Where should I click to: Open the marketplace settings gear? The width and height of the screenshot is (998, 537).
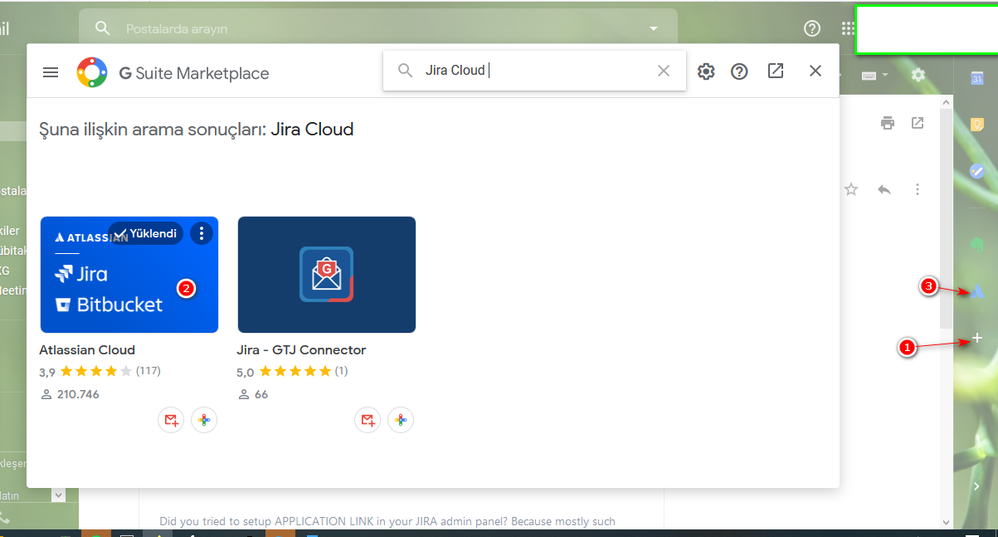click(706, 71)
